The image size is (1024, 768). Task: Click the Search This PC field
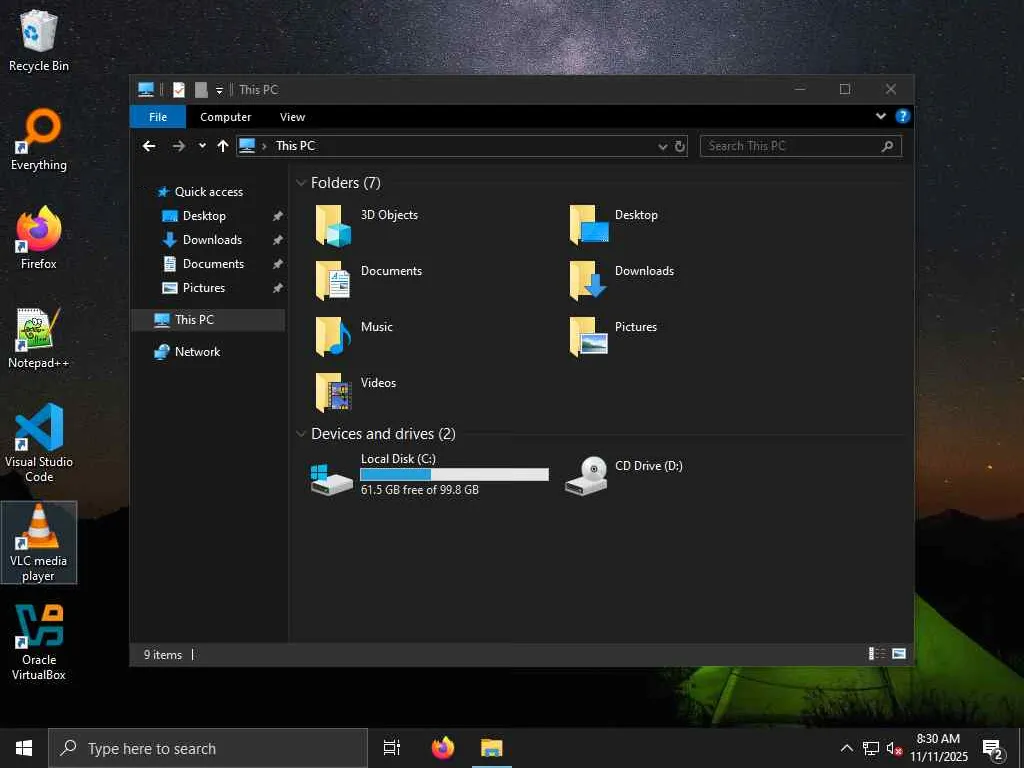(801, 146)
